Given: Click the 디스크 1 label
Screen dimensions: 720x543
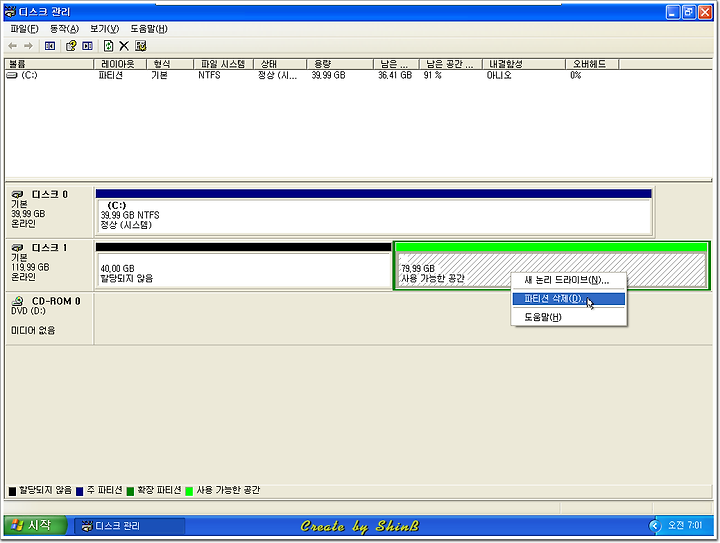Looking at the screenshot, I should [x=50, y=248].
